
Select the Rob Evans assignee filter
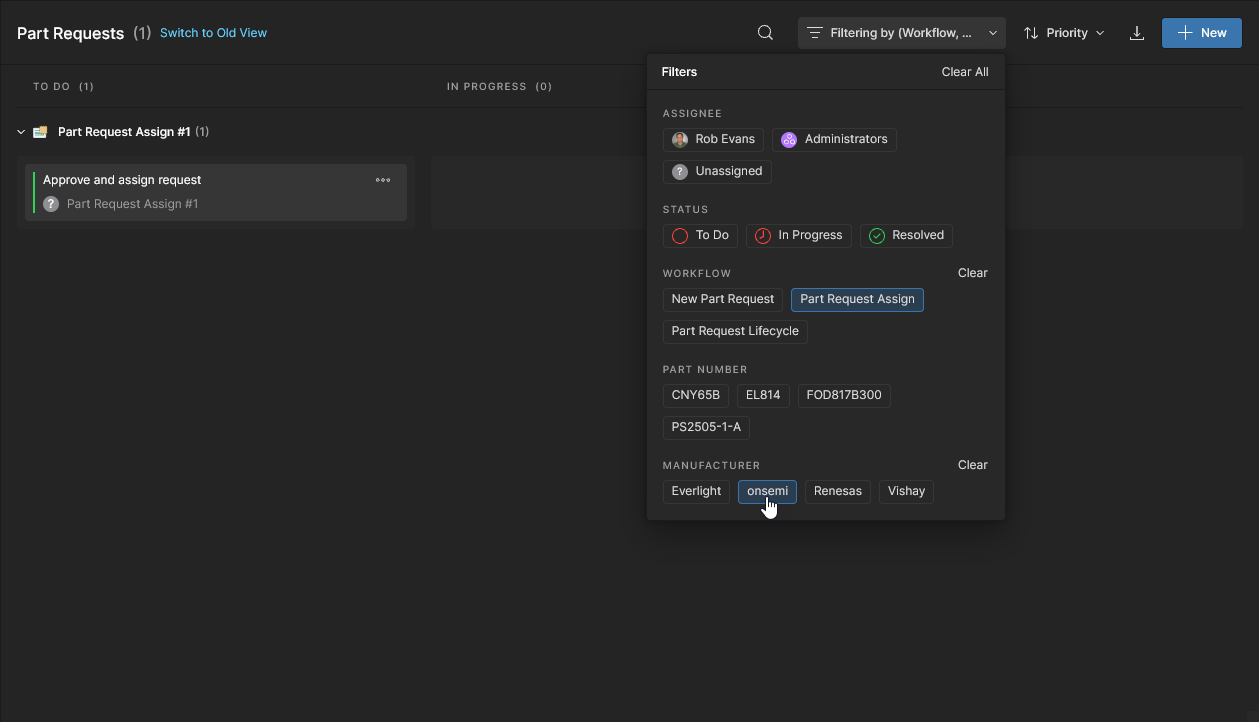pyautogui.click(x=713, y=139)
